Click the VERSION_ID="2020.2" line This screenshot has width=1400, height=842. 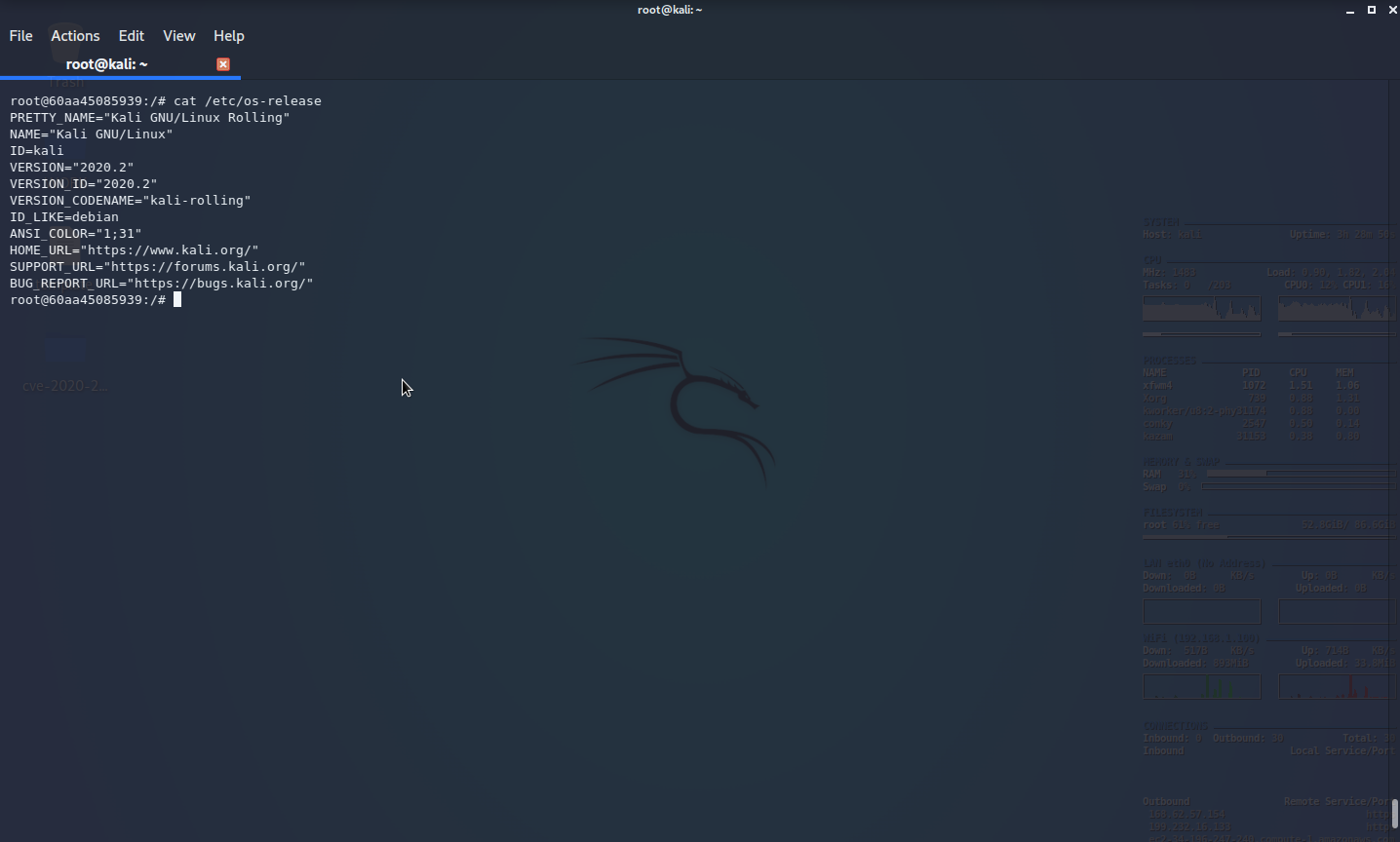tap(84, 184)
